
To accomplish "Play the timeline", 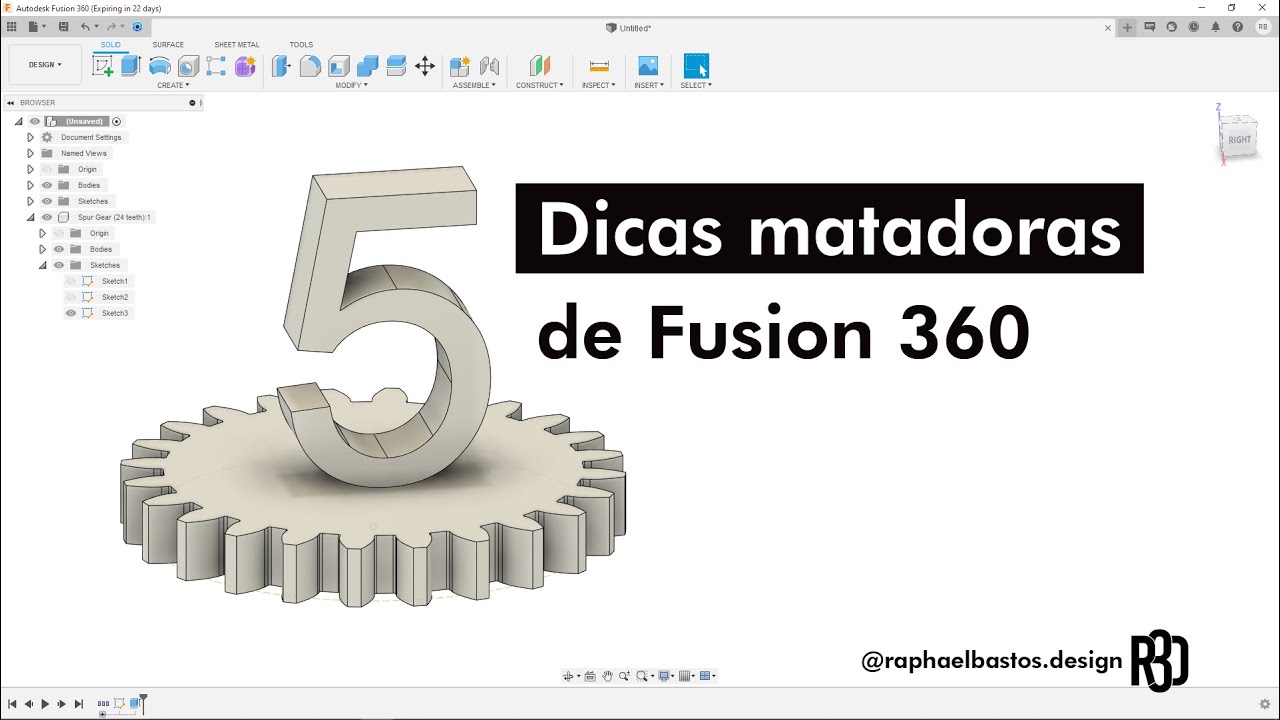I will [x=45, y=704].
